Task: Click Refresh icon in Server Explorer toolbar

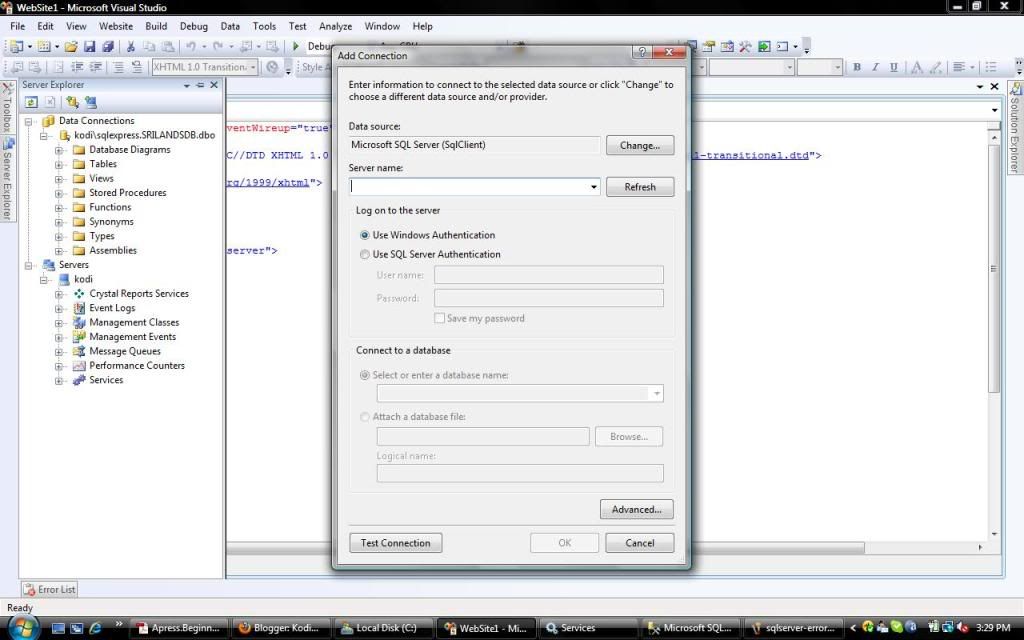Action: point(31,103)
